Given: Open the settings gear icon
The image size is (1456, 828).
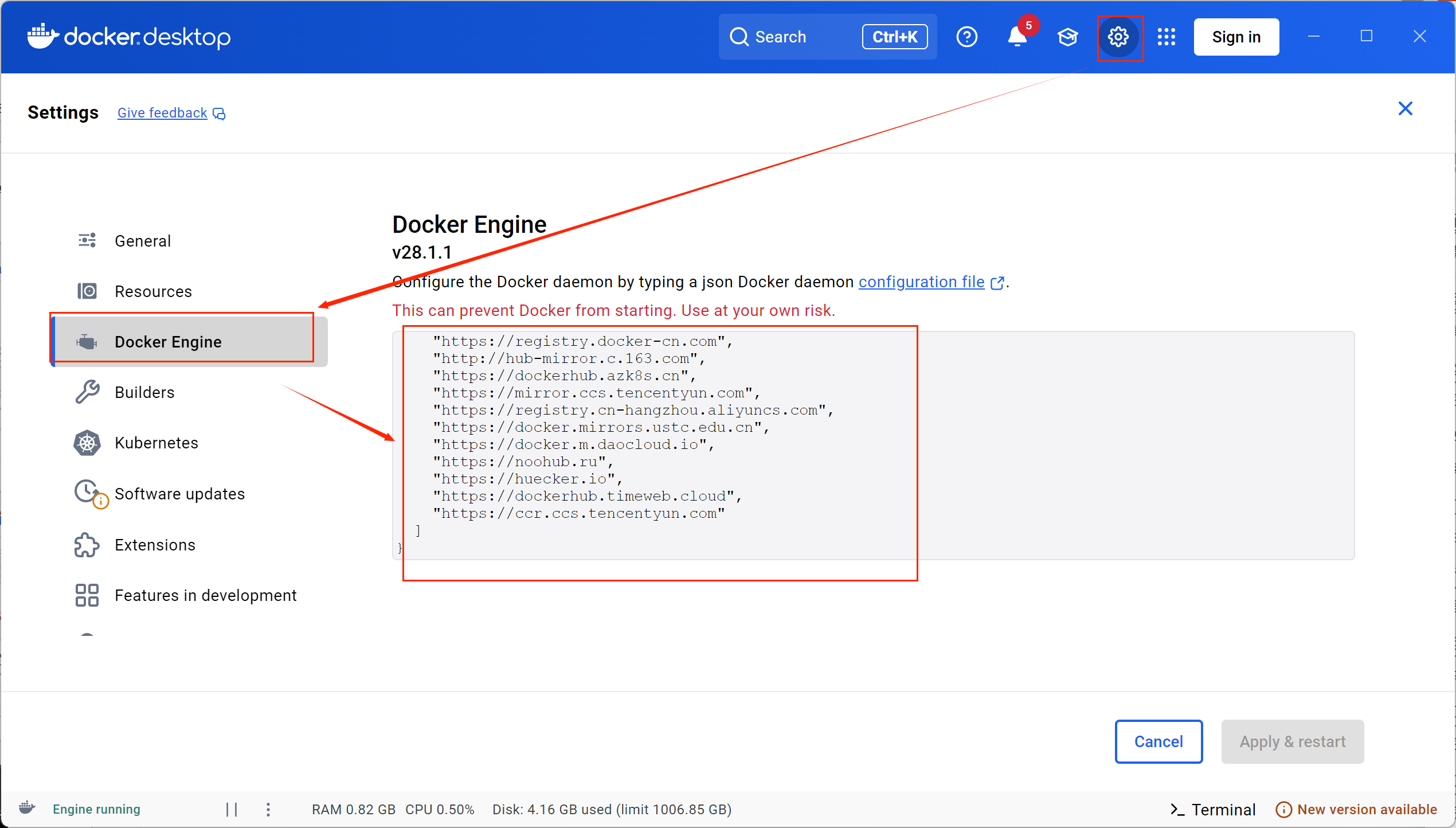Looking at the screenshot, I should pyautogui.click(x=1118, y=37).
